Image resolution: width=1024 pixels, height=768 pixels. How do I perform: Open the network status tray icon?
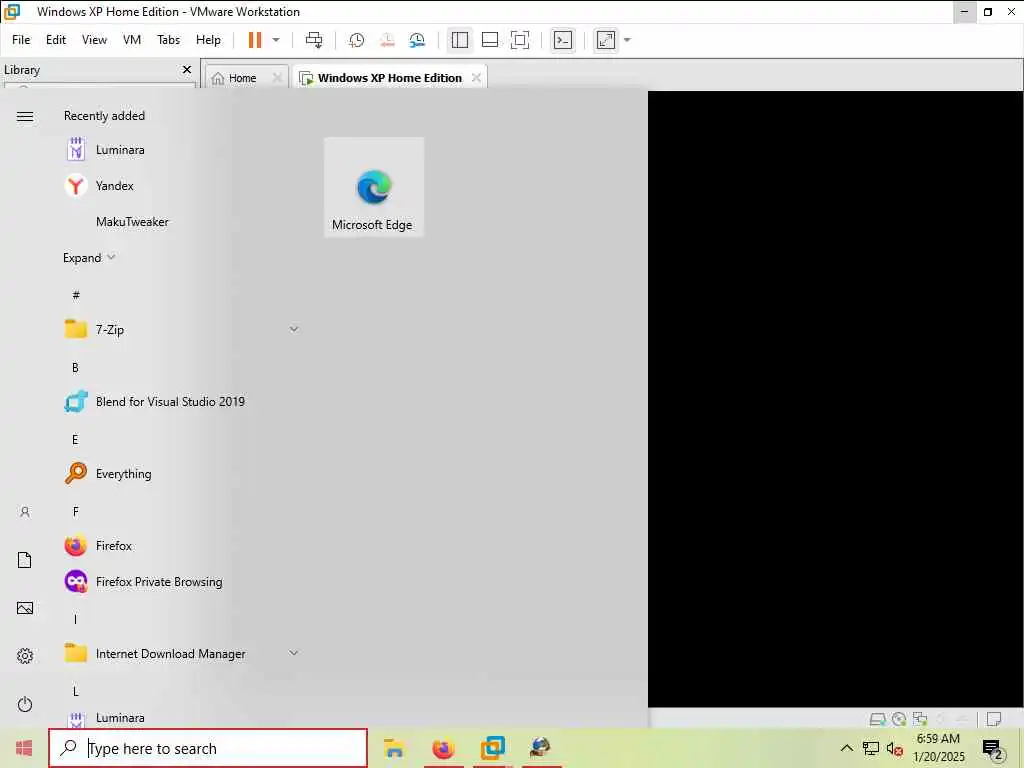(871, 748)
